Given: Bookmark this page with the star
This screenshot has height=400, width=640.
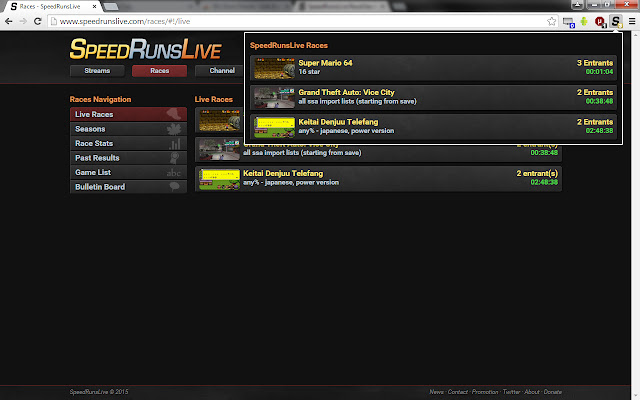Looking at the screenshot, I should 551,21.
